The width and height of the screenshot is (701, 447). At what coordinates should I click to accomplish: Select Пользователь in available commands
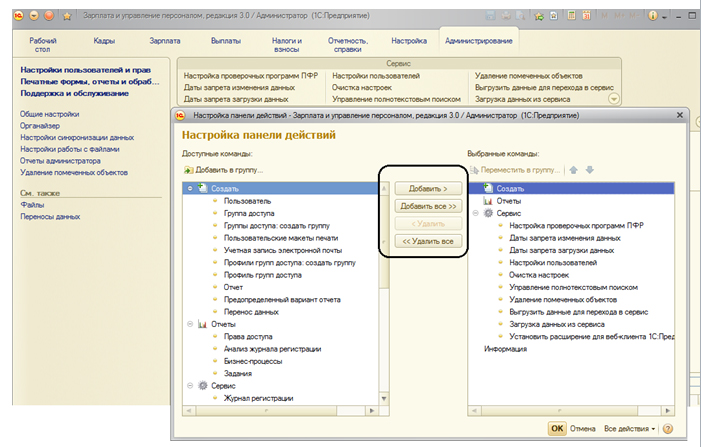[247, 201]
